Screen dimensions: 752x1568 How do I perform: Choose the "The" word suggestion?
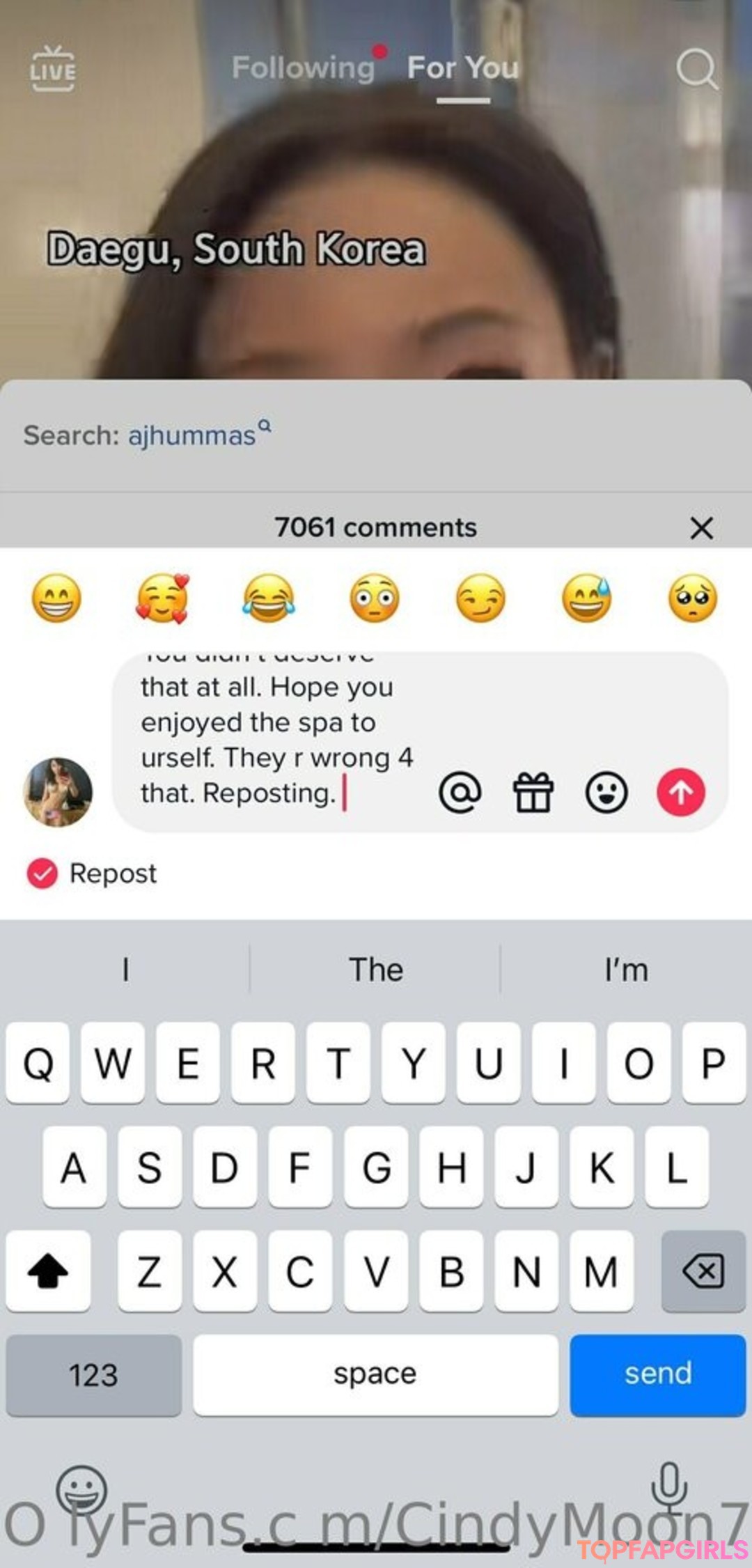click(x=376, y=970)
